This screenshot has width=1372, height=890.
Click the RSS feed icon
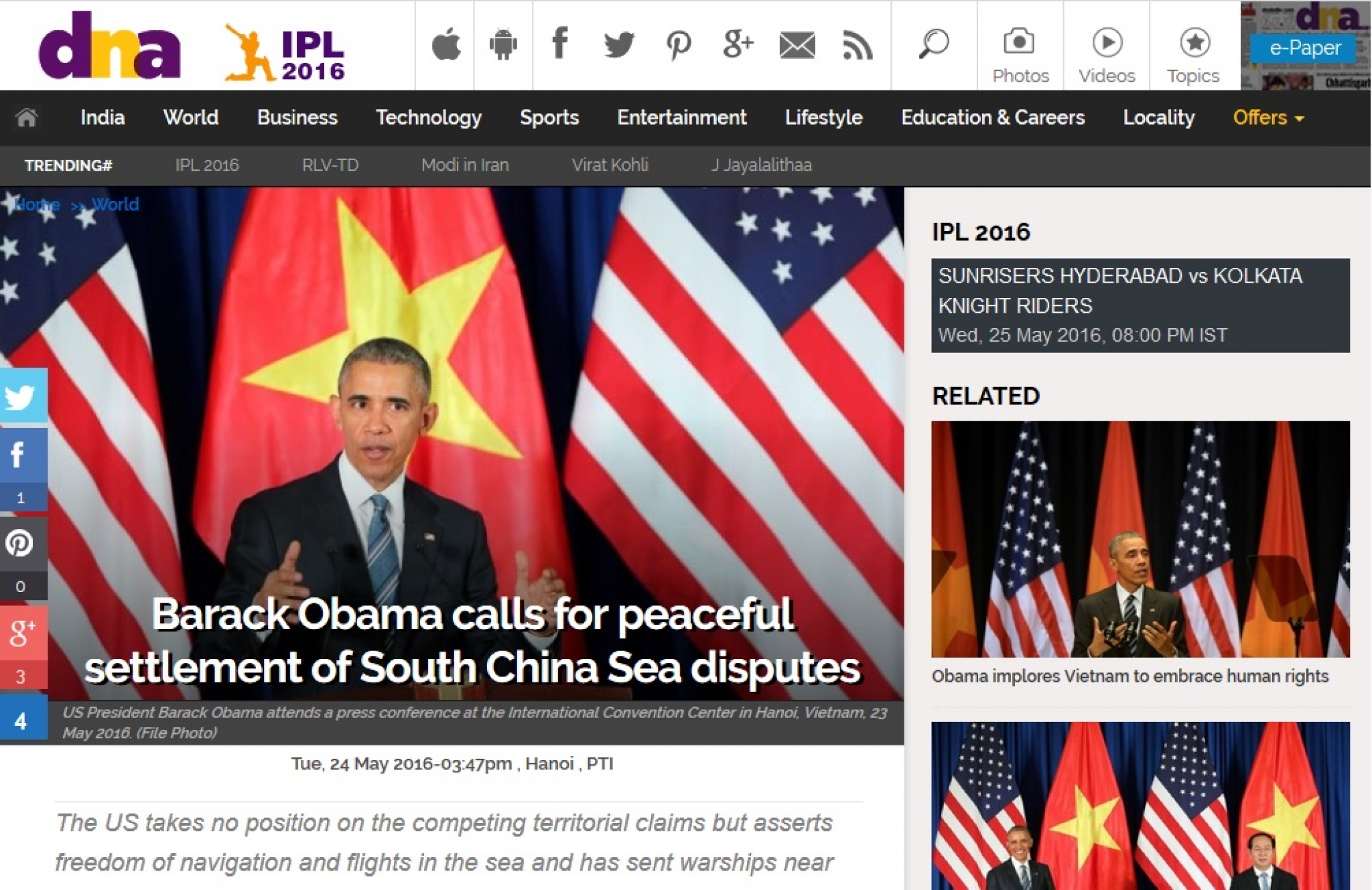coord(859,42)
